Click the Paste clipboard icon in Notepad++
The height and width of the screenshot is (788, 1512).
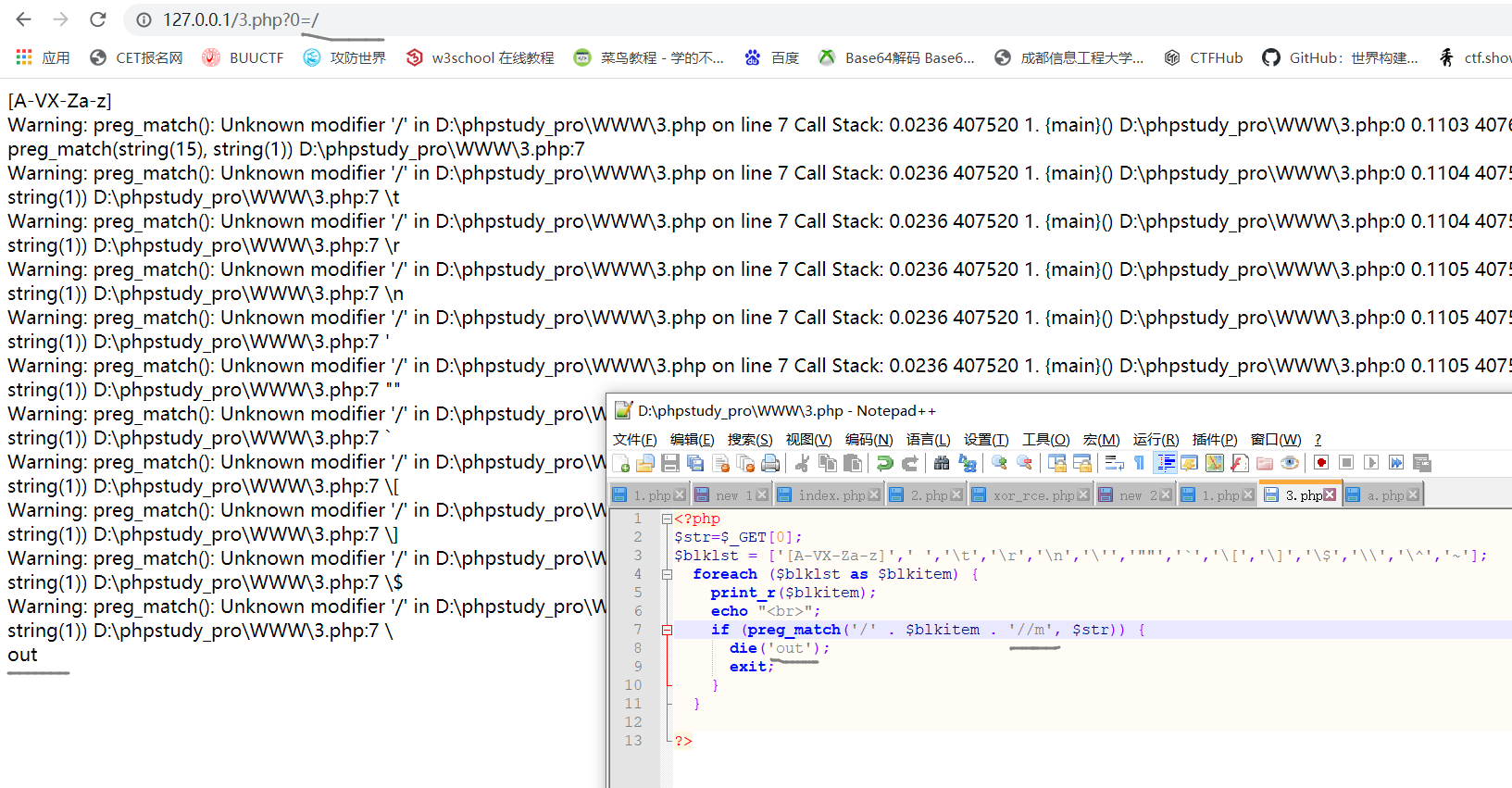pos(853,463)
